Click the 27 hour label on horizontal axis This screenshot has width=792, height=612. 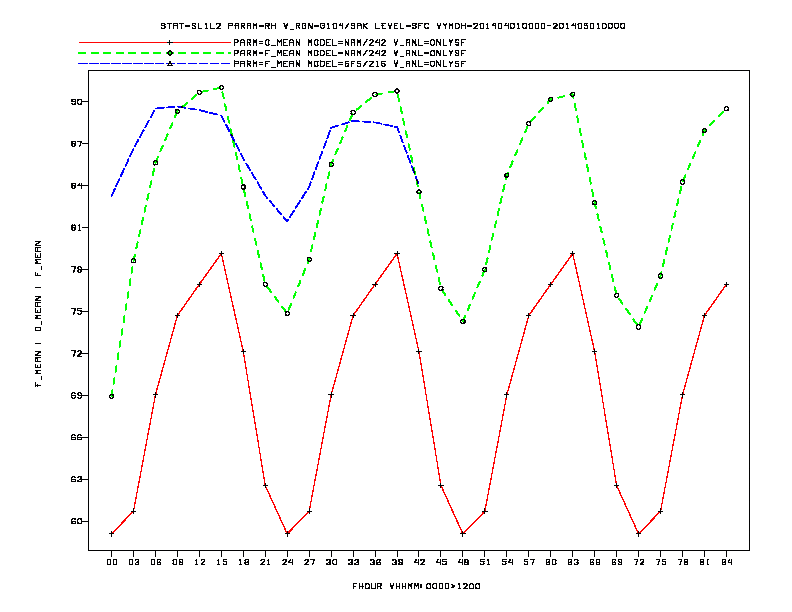point(309,562)
